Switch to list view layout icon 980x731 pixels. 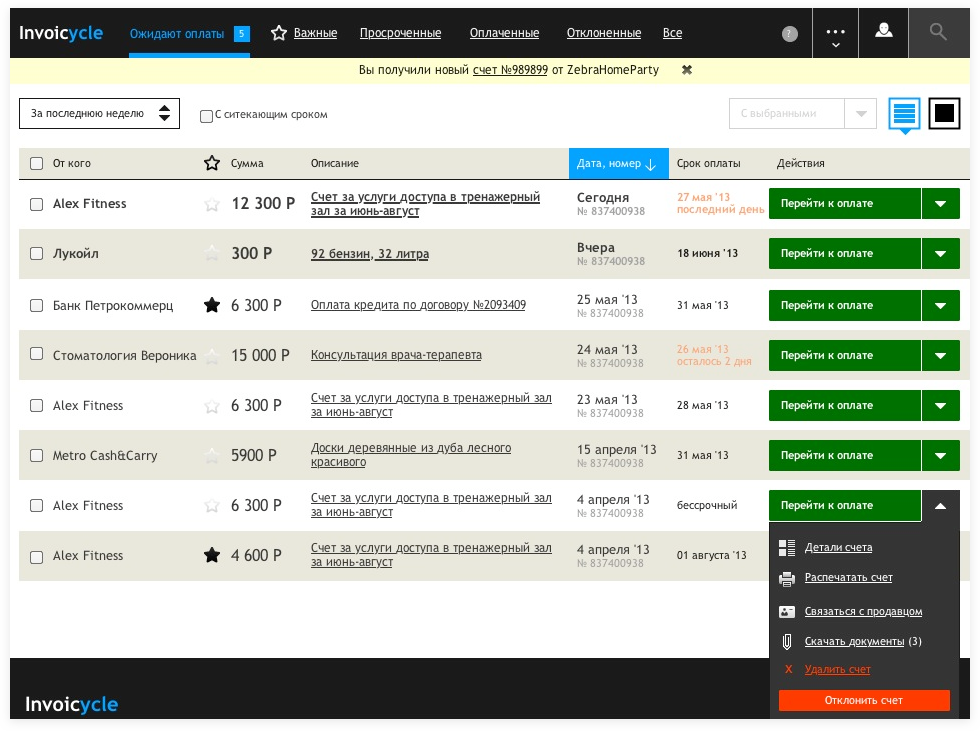click(904, 113)
